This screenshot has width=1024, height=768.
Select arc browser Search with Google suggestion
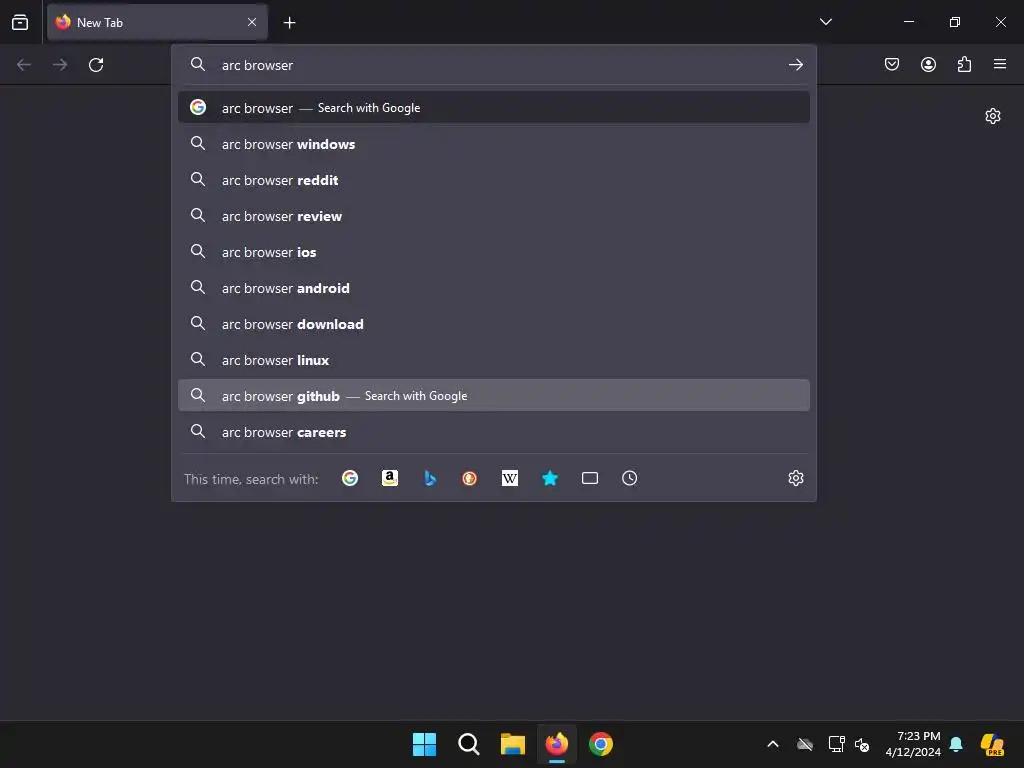pyautogui.click(x=494, y=108)
